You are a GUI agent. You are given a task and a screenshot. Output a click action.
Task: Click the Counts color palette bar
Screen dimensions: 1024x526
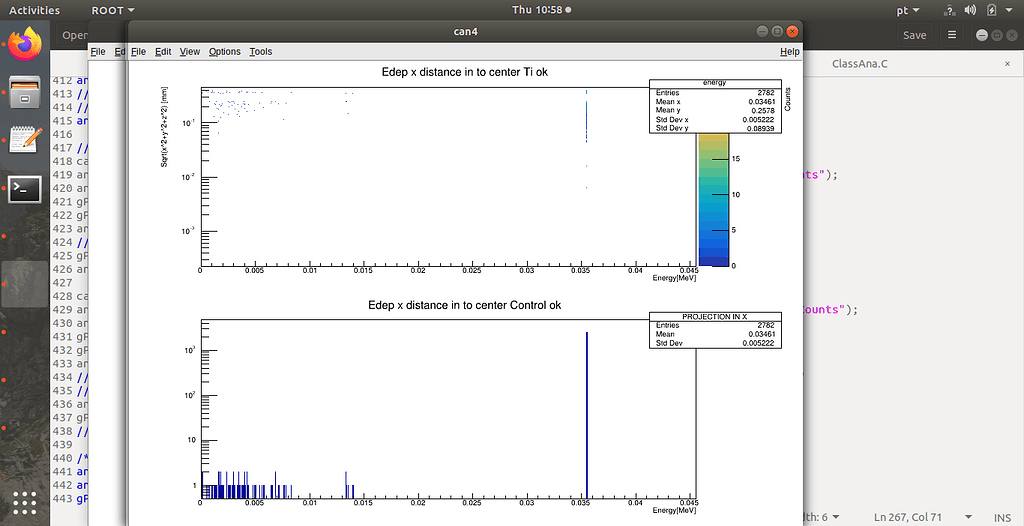point(713,199)
